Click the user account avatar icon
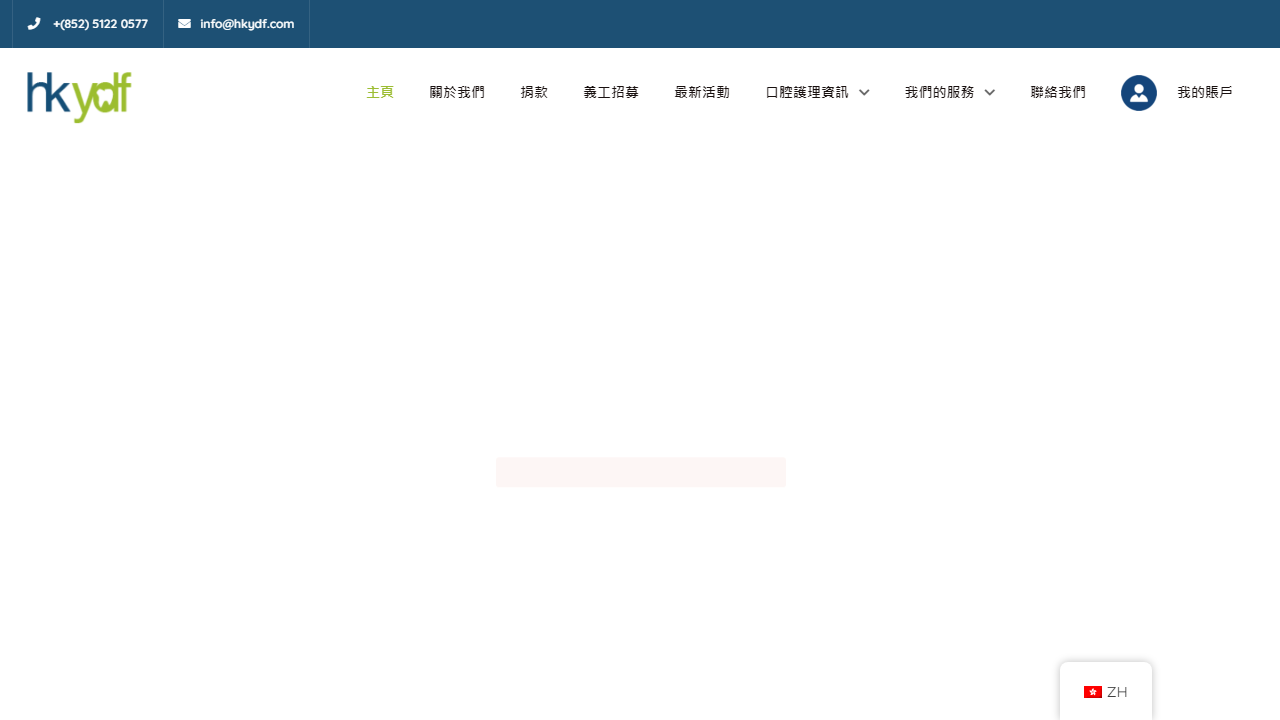Screen dimensions: 1280x720 coord(1139,93)
